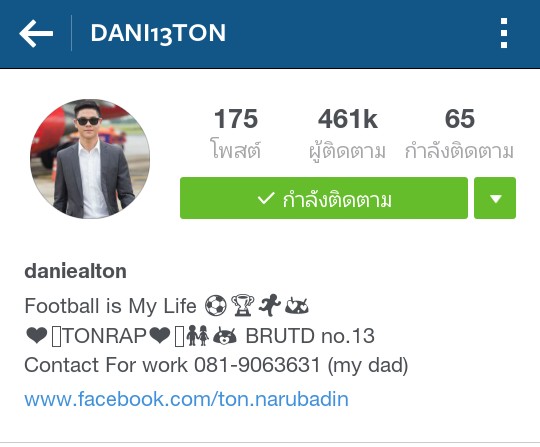Click the running man emoji in bio
The height and width of the screenshot is (447, 540).
pos(270,305)
